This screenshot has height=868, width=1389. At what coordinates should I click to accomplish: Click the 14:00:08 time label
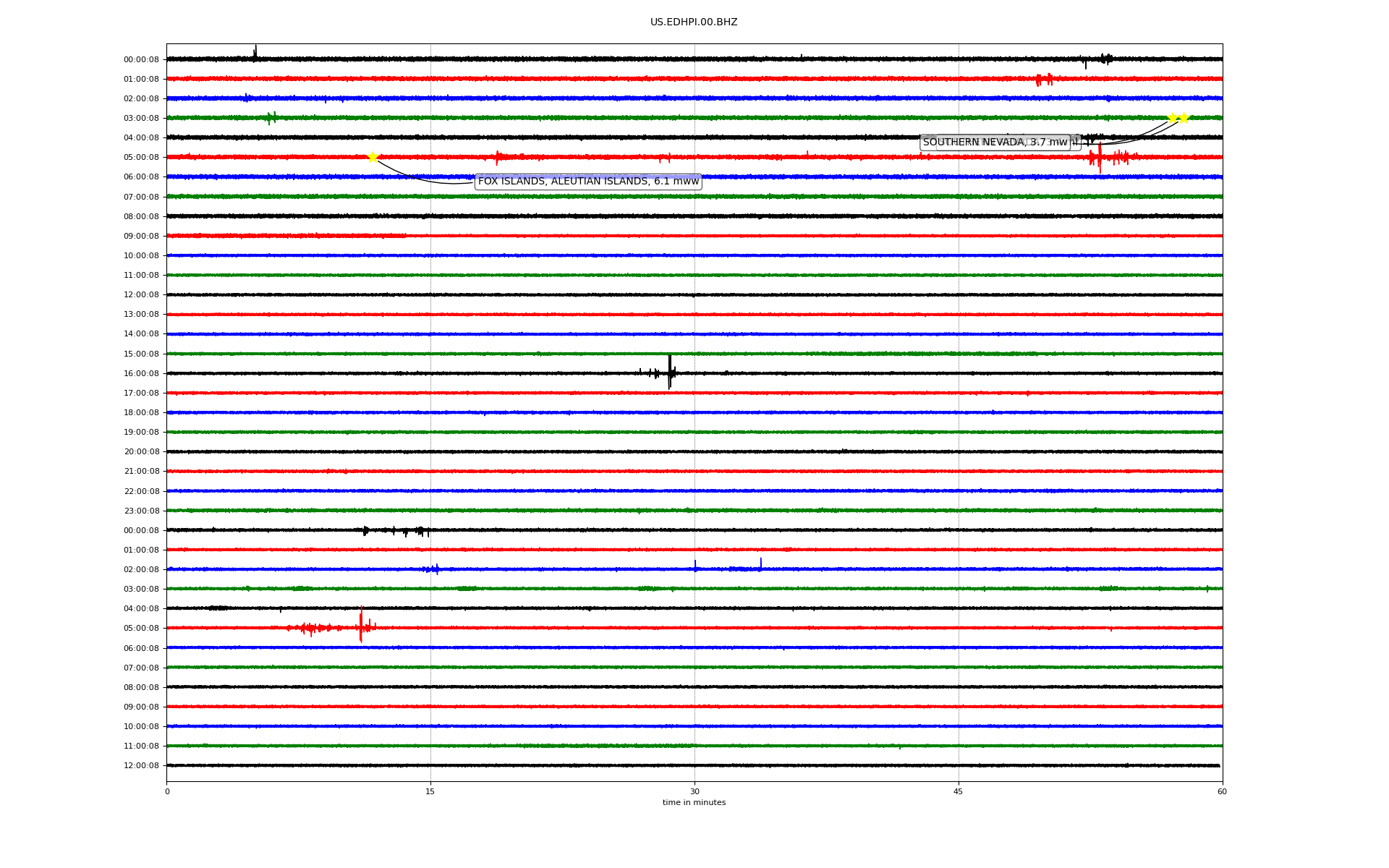[x=141, y=334]
